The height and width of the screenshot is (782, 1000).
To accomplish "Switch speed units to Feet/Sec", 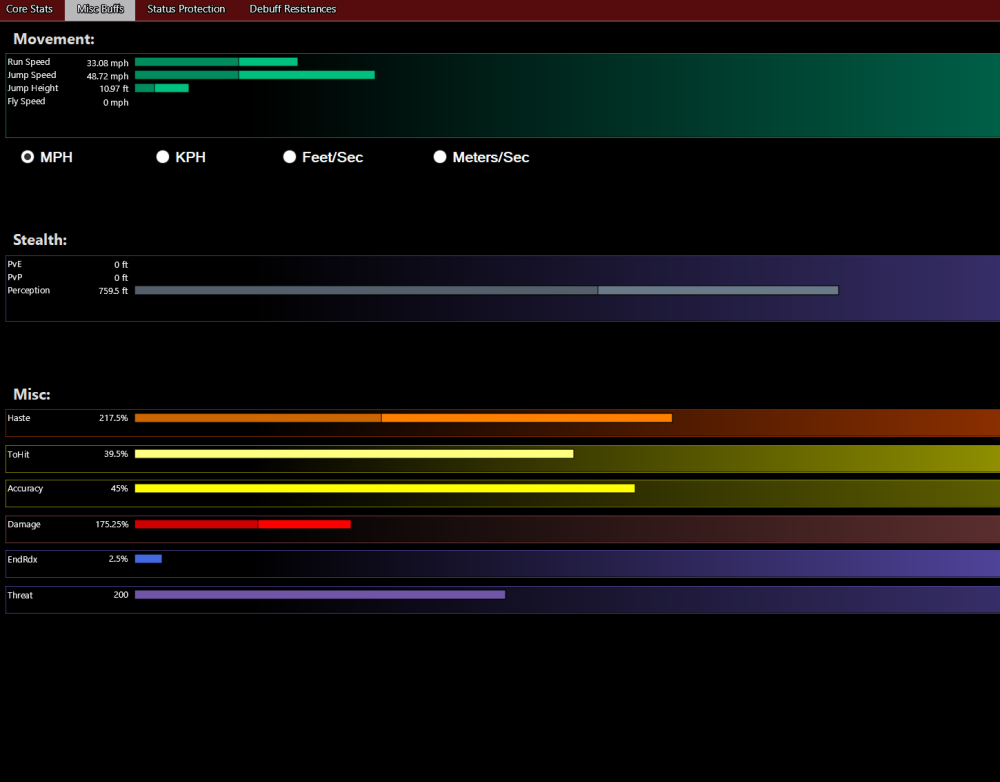I will [x=290, y=157].
